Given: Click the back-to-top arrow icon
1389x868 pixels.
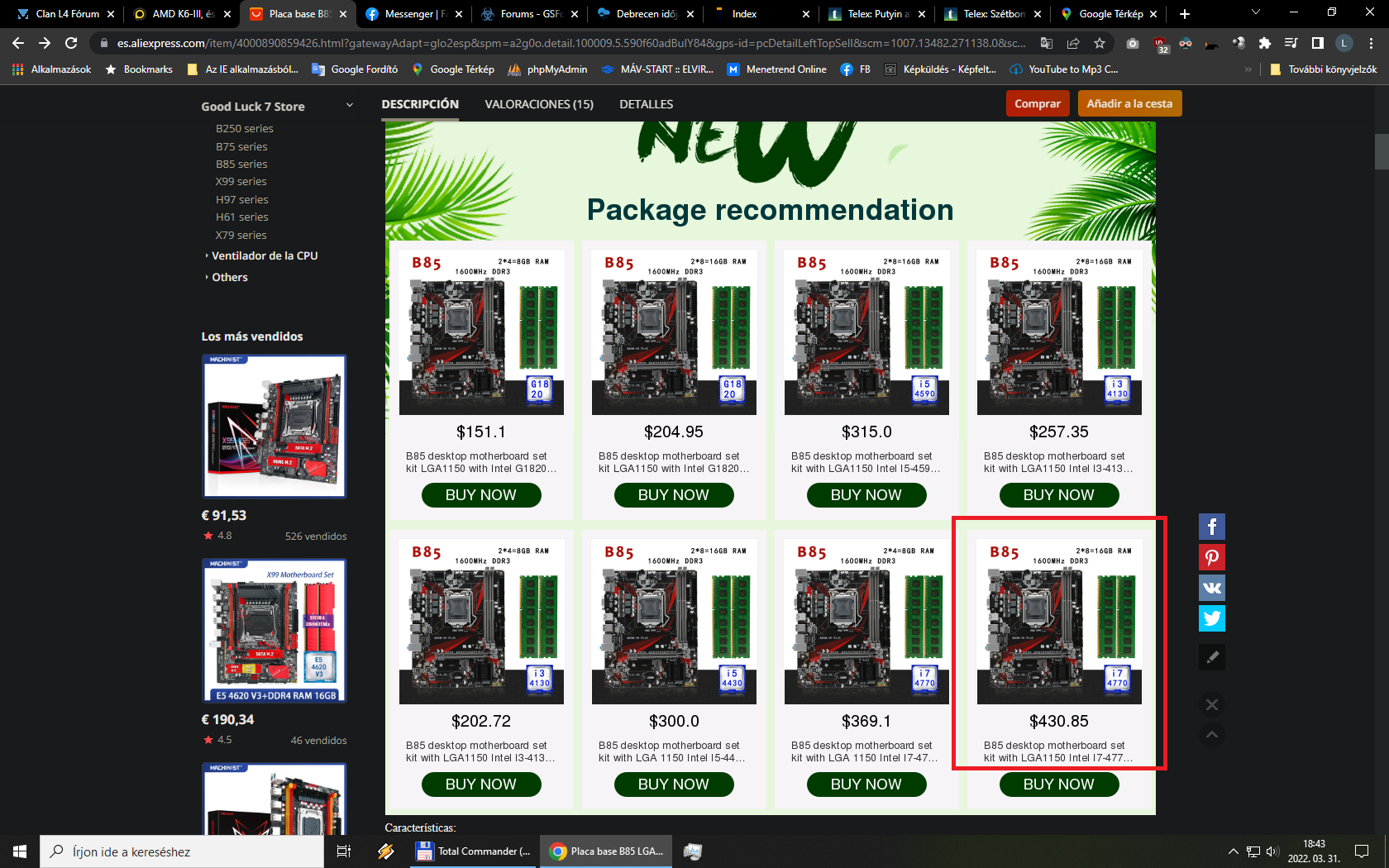Looking at the screenshot, I should coord(1211,735).
